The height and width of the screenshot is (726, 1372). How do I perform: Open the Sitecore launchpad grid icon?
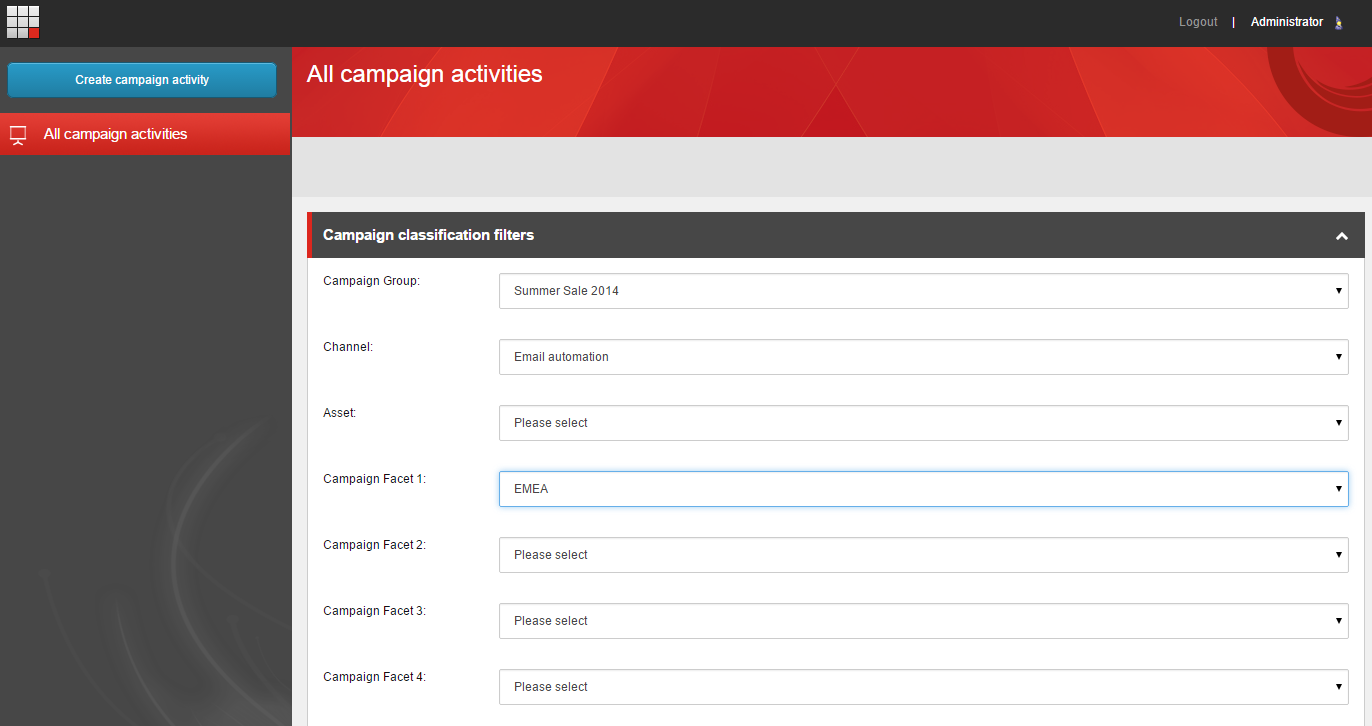pyautogui.click(x=23, y=22)
